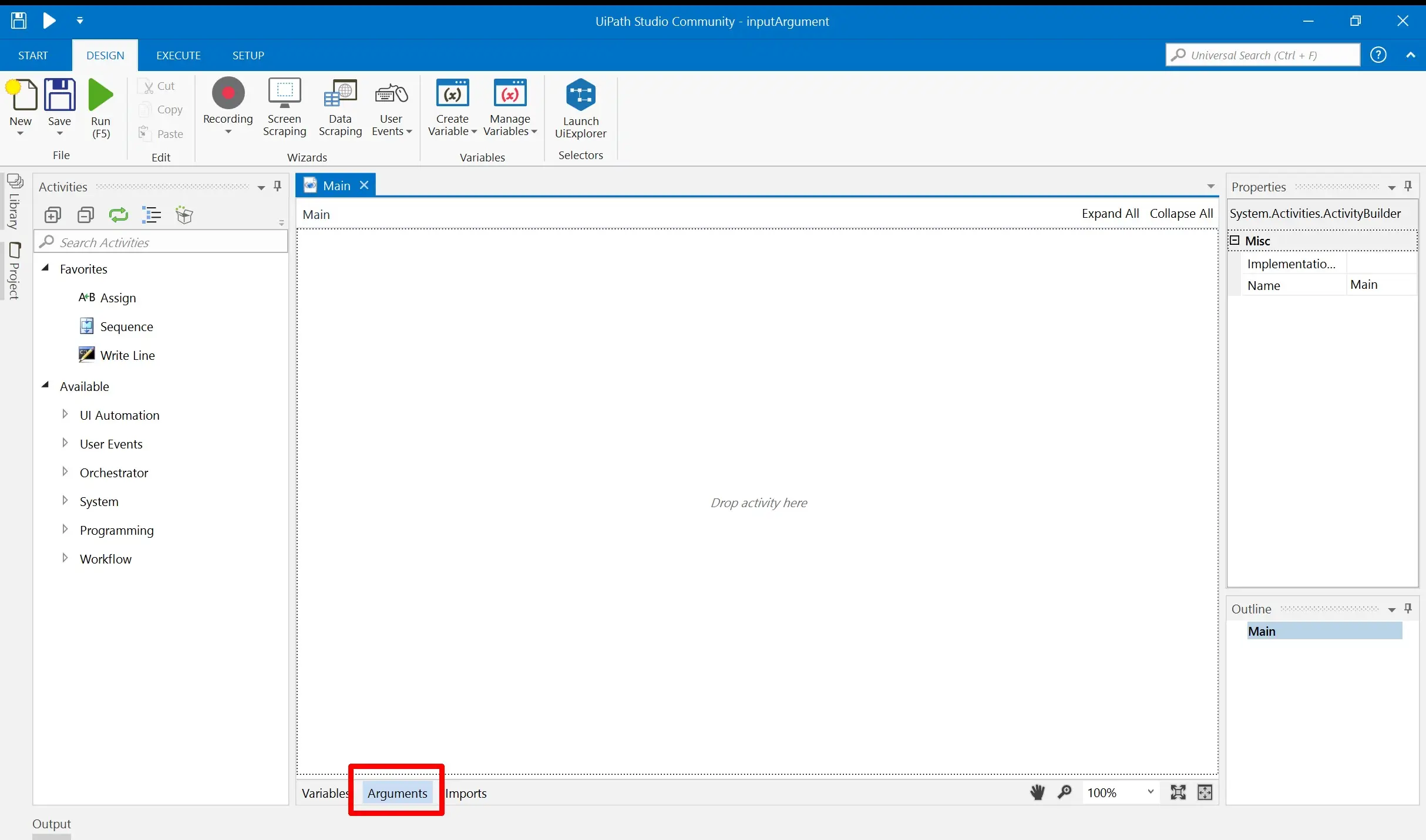Click the Save ribbon button
Screen dimensions: 1426x840
59,106
